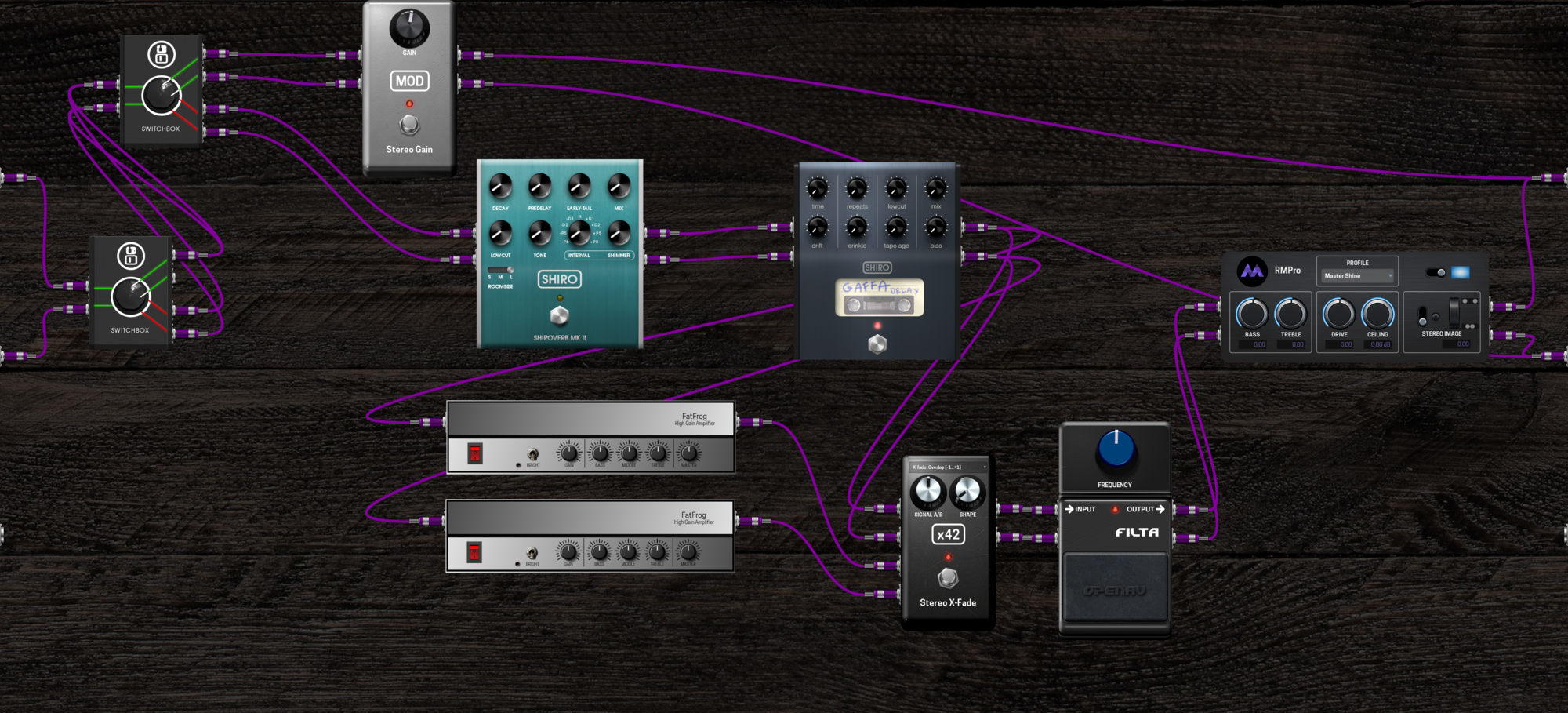Toggle the Stereo X-Fade footswitch

948,578
